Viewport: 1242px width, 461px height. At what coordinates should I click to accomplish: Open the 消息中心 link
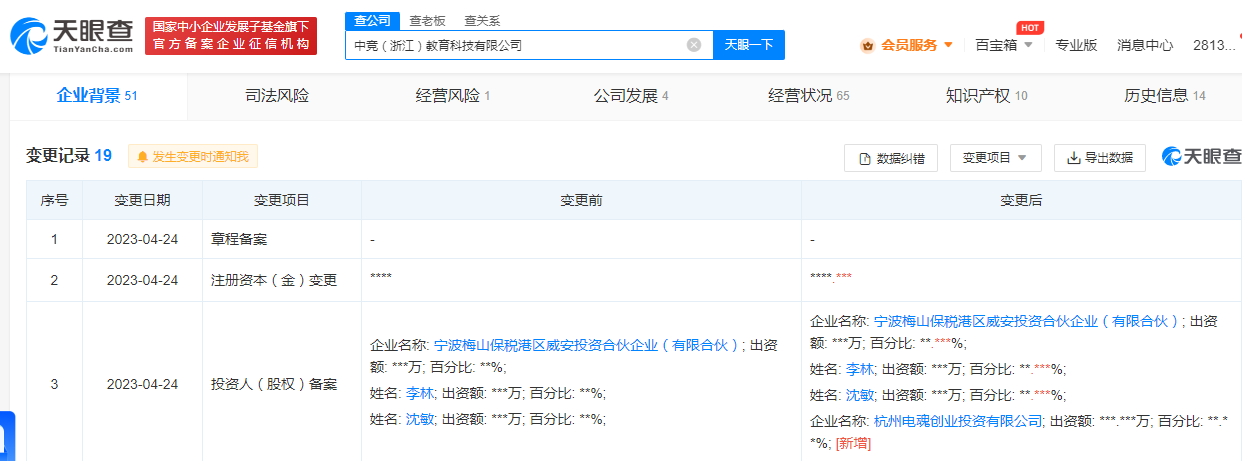click(x=1145, y=45)
